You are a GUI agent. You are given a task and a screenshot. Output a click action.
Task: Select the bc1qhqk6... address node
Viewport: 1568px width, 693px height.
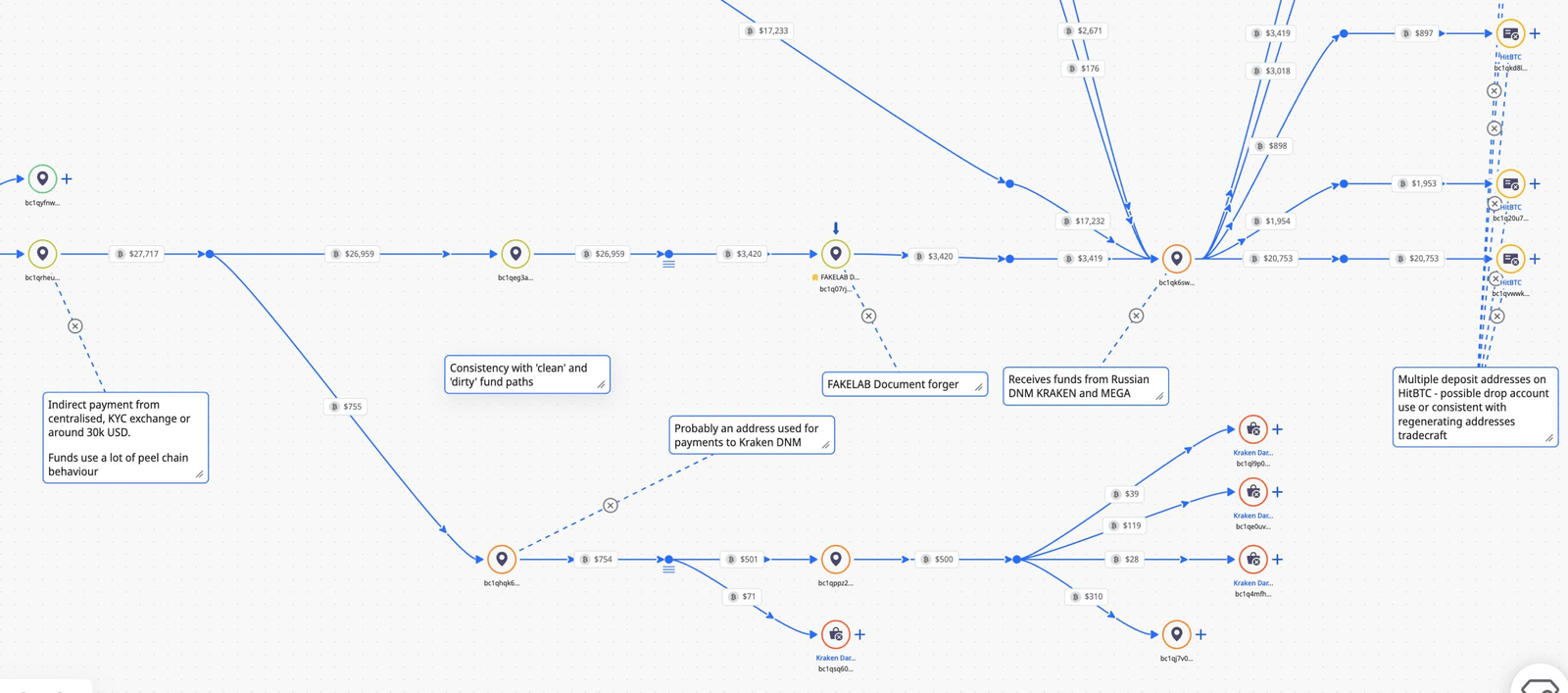click(x=502, y=559)
